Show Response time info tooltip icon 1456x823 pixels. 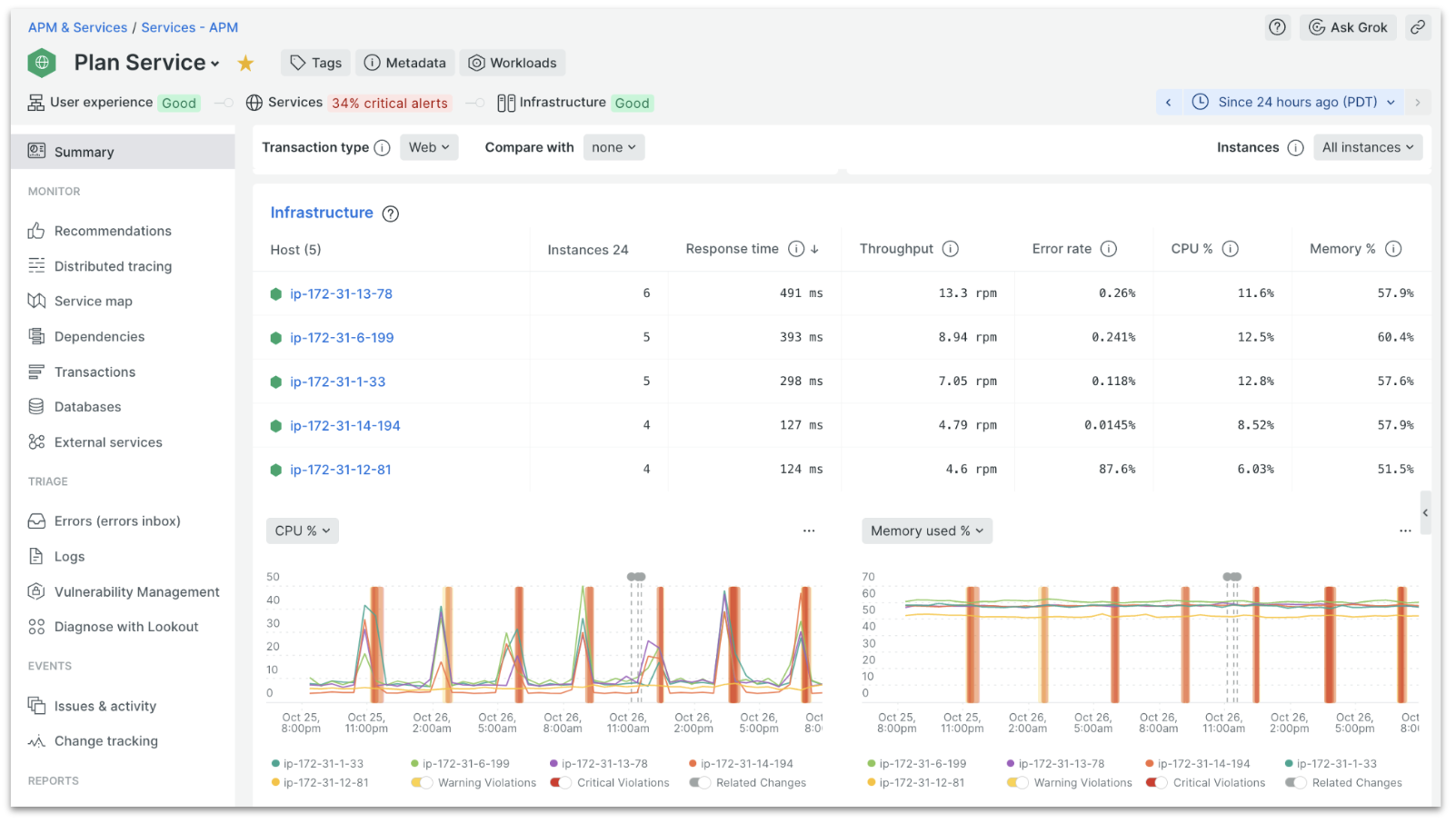point(796,249)
